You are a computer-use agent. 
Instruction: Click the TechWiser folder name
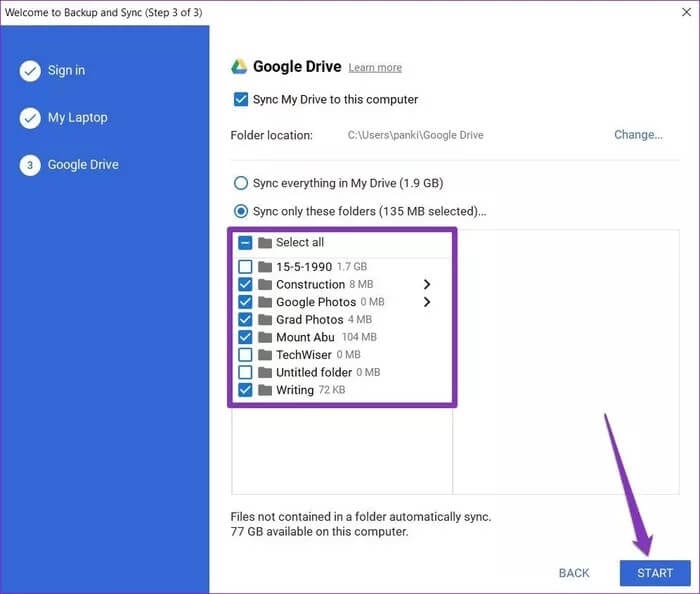coord(304,355)
